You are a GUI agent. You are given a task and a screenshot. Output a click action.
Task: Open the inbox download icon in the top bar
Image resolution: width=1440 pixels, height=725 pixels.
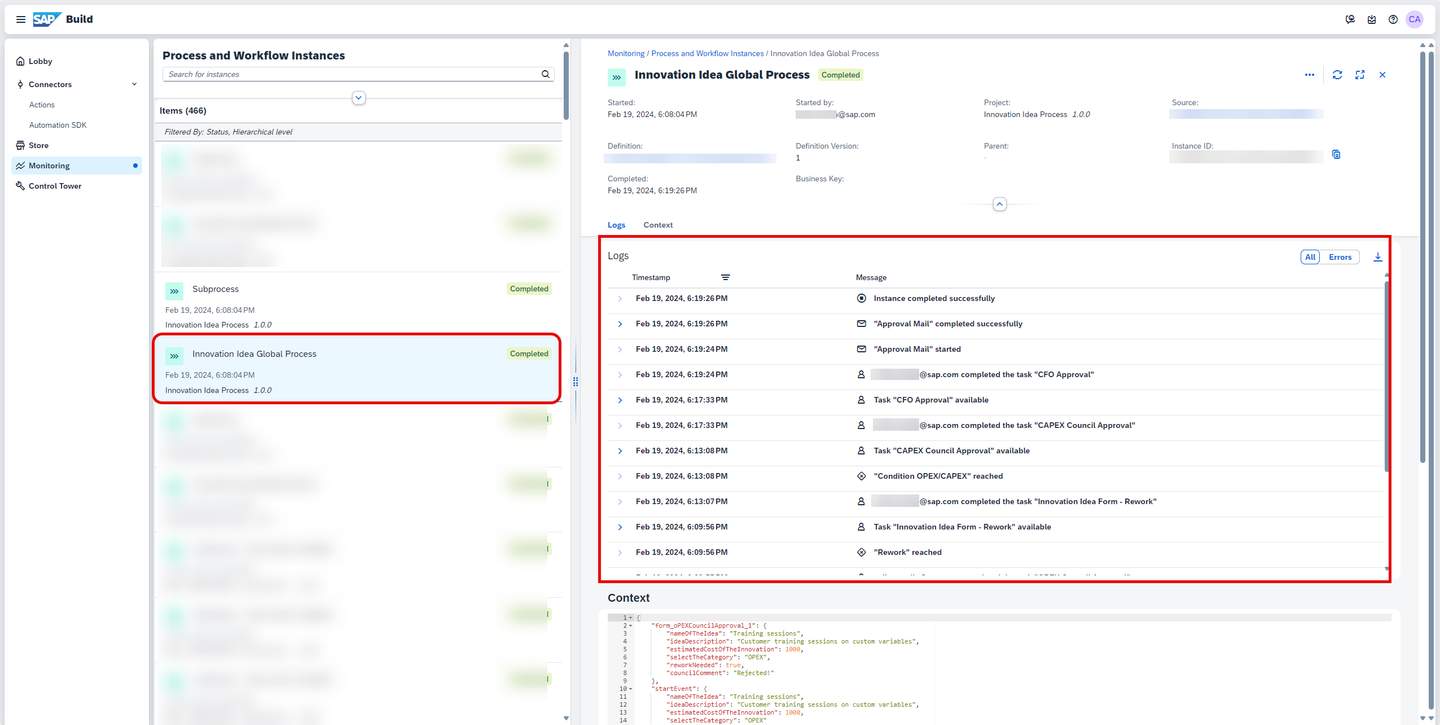(x=1372, y=19)
